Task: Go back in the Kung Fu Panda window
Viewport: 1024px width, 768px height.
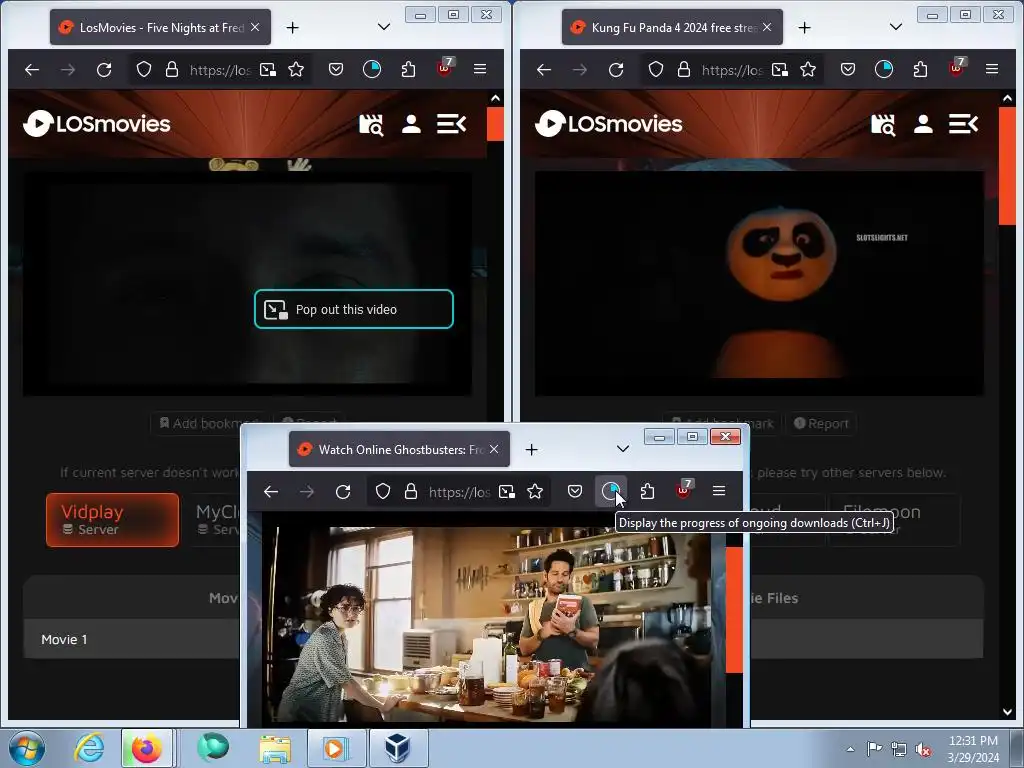Action: [x=544, y=69]
